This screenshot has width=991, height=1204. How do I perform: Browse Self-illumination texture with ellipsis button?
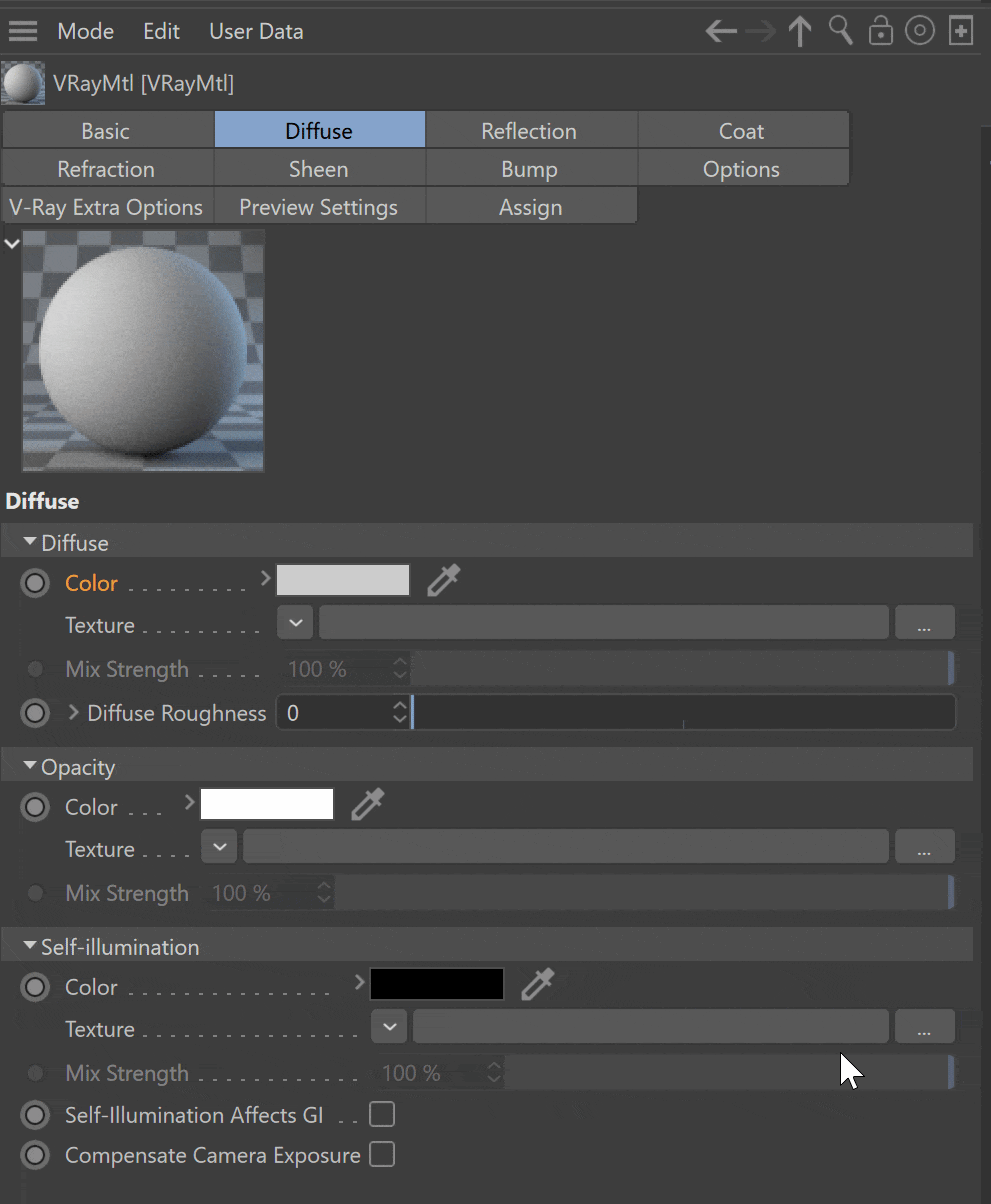click(924, 1027)
